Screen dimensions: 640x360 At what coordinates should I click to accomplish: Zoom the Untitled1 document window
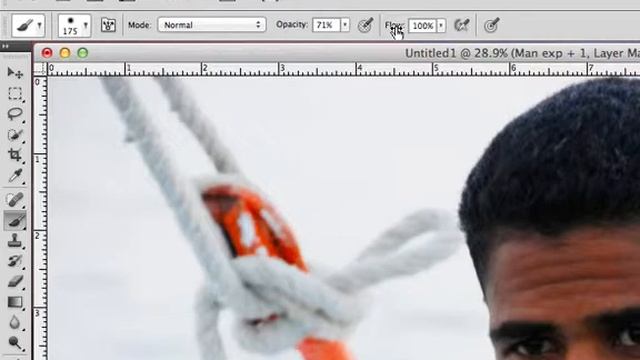[83, 53]
